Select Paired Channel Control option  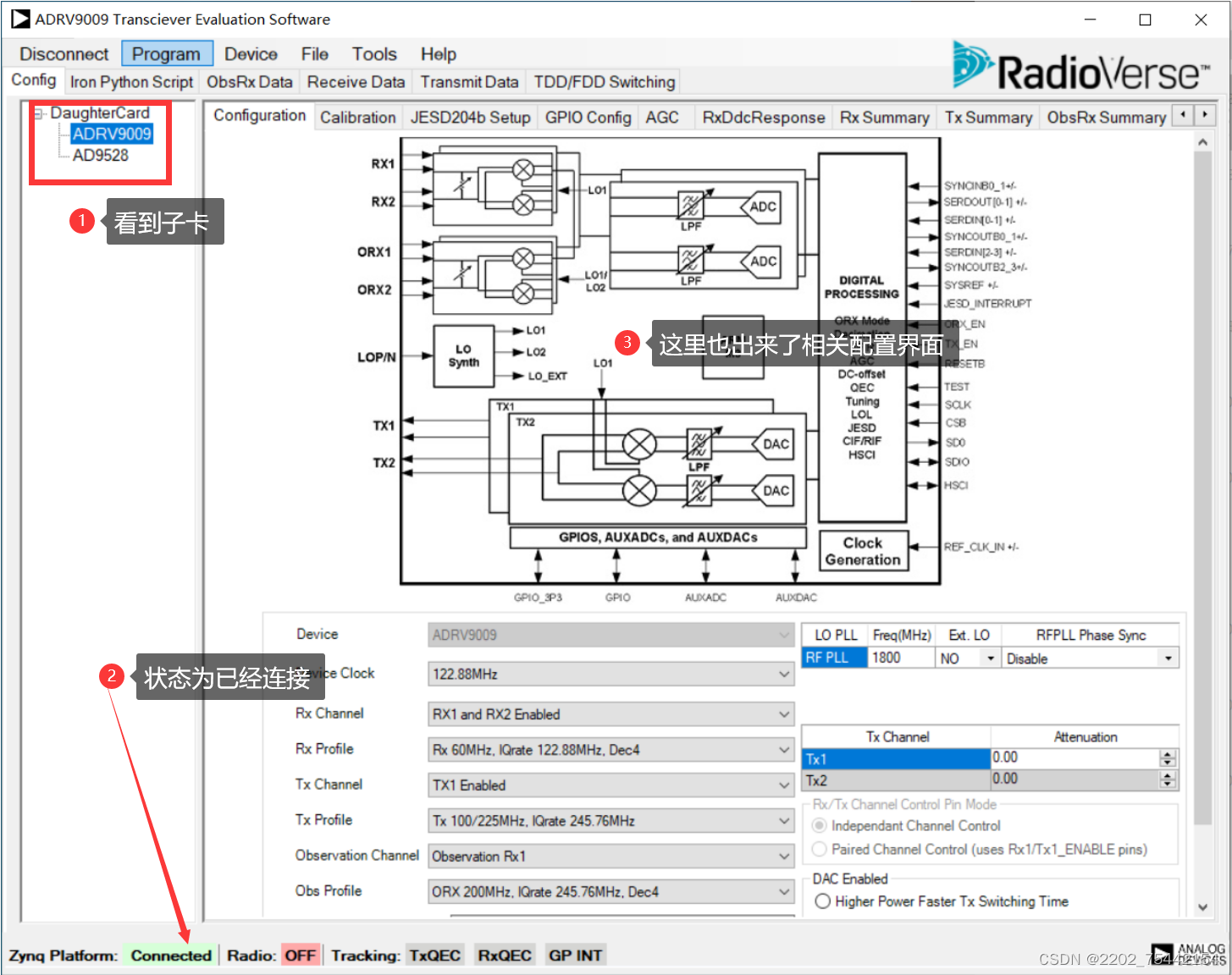tap(819, 849)
